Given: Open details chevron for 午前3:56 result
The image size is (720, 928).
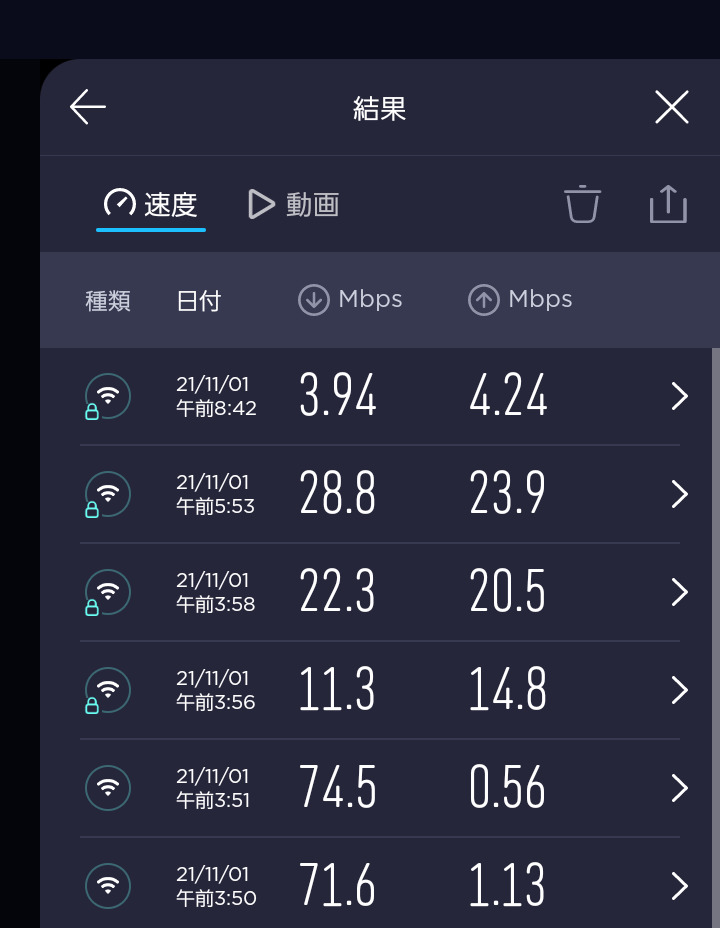Looking at the screenshot, I should pyautogui.click(x=680, y=690).
